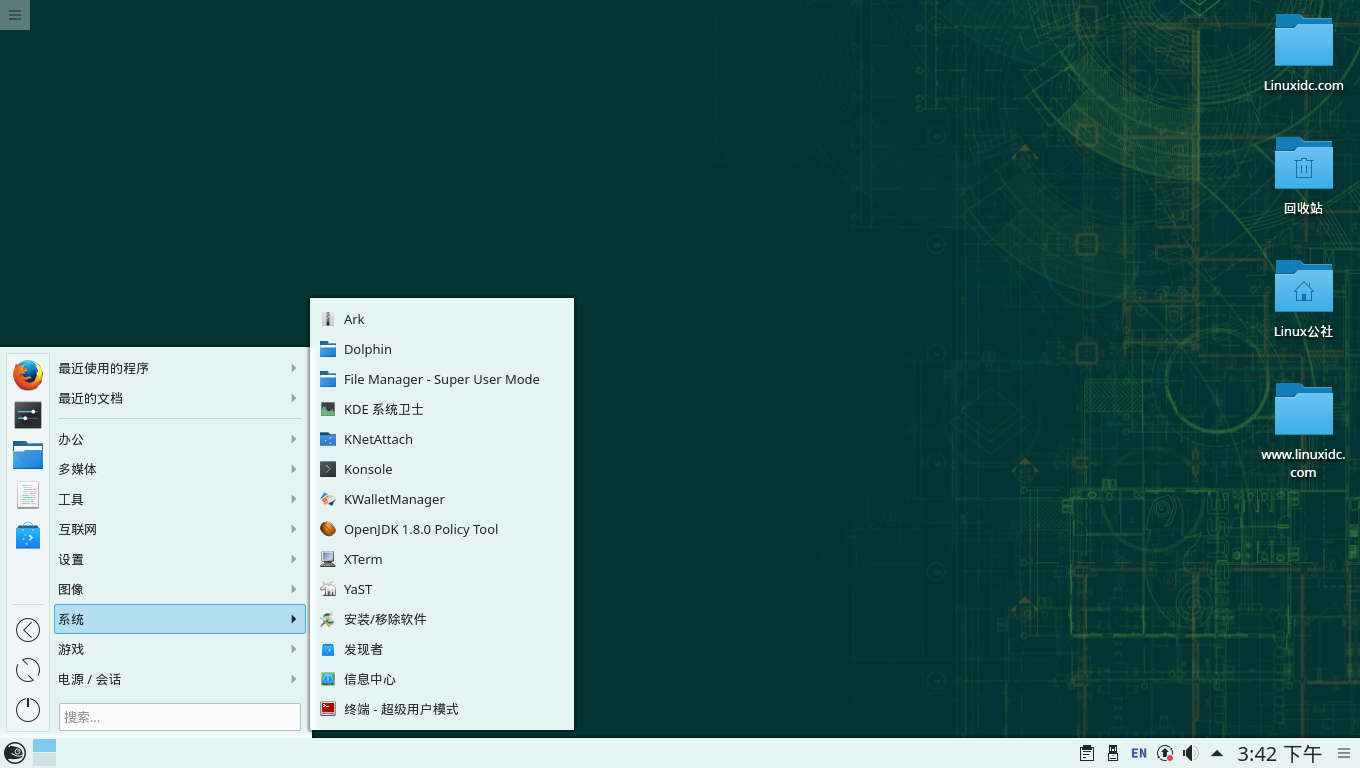The image size is (1360, 768).
Task: Open System Settings icon in favorites sidebar
Action: point(28,415)
